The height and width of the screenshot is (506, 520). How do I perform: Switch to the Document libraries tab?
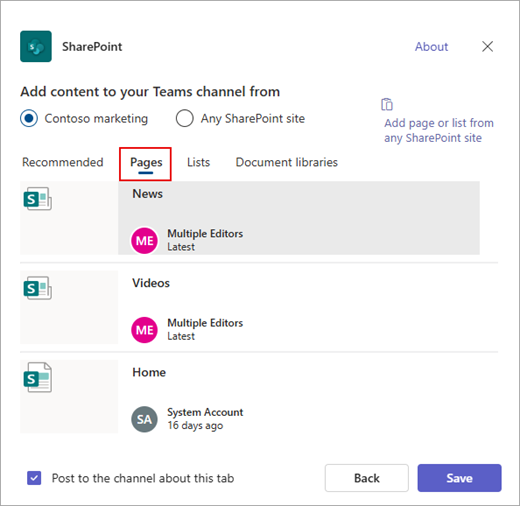[x=287, y=162]
